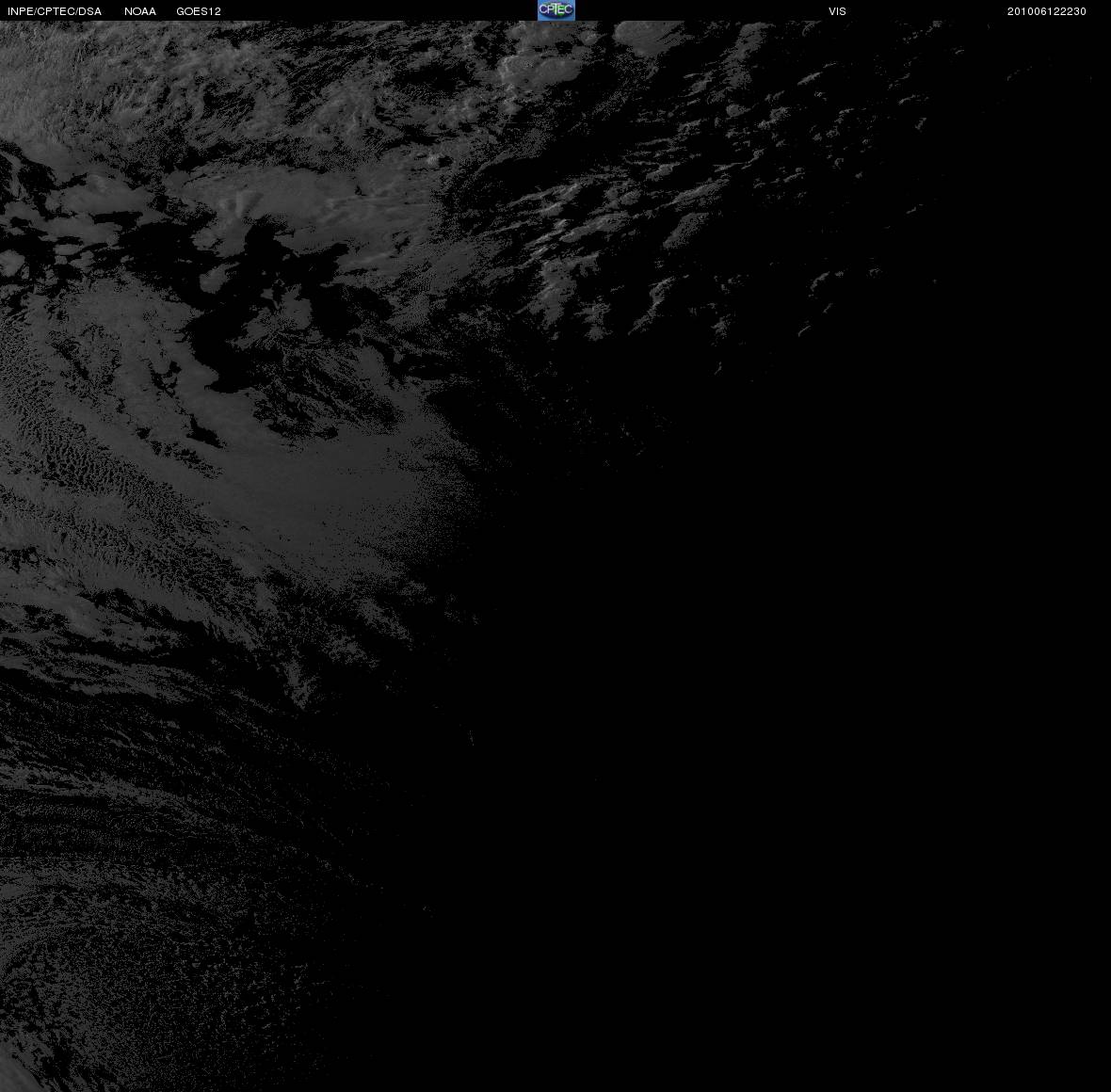Viewport: 1111px width, 1092px height.
Task: Select the fully dark night area at bottom right
Action: tap(814, 779)
